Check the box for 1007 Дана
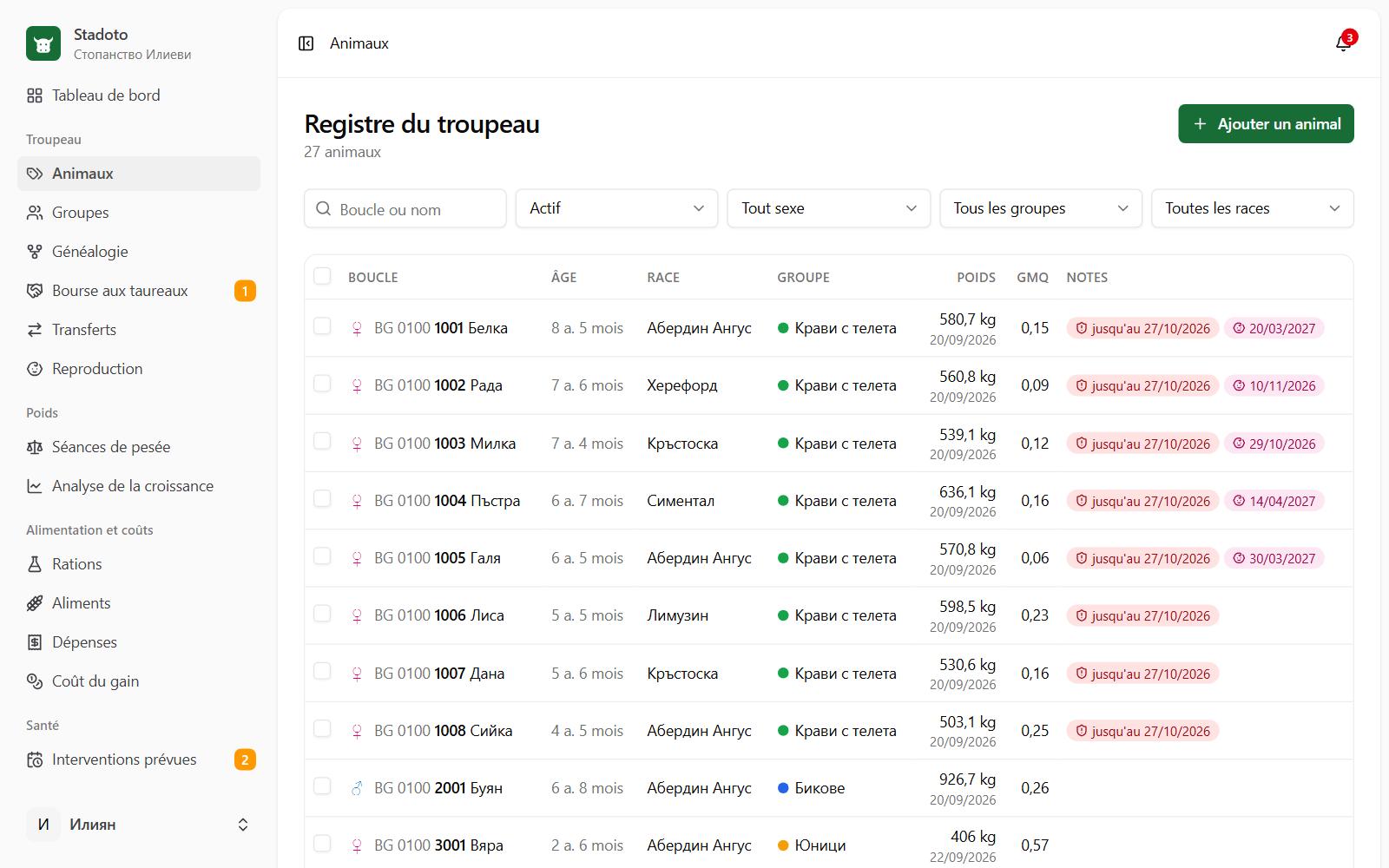1389x868 pixels. click(x=322, y=671)
